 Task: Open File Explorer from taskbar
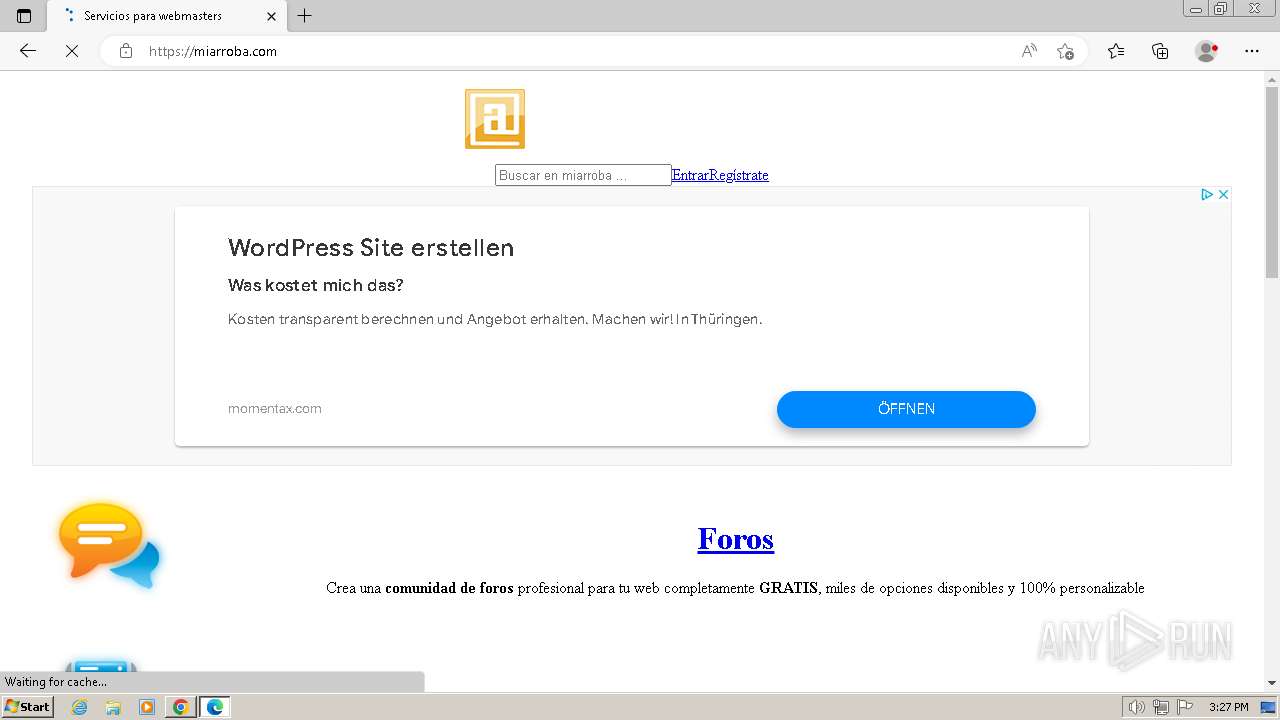tap(113, 707)
